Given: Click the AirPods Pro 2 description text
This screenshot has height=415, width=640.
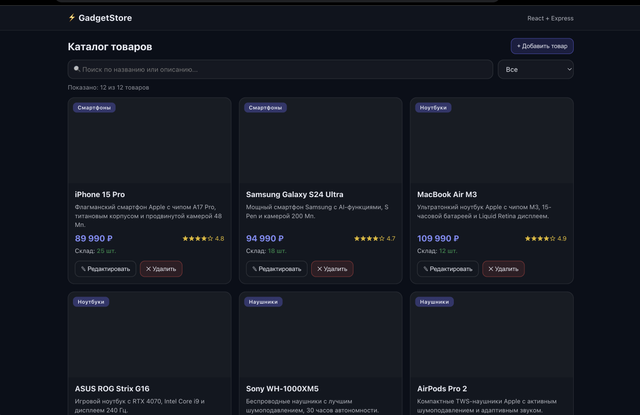Looking at the screenshot, I should (x=487, y=406).
